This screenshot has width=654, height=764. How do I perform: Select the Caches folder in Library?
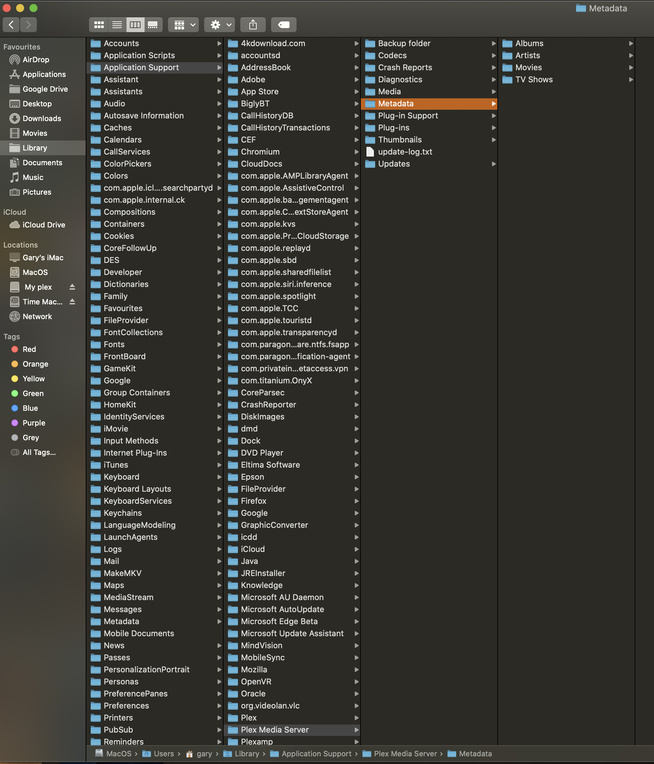(155, 128)
